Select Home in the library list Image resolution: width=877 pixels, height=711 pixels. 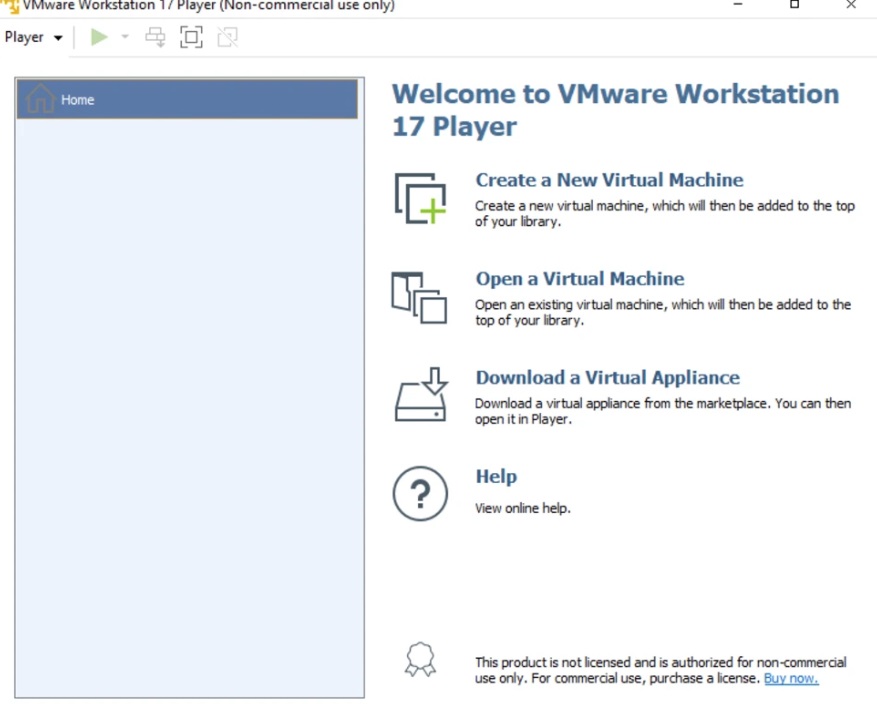click(x=187, y=100)
